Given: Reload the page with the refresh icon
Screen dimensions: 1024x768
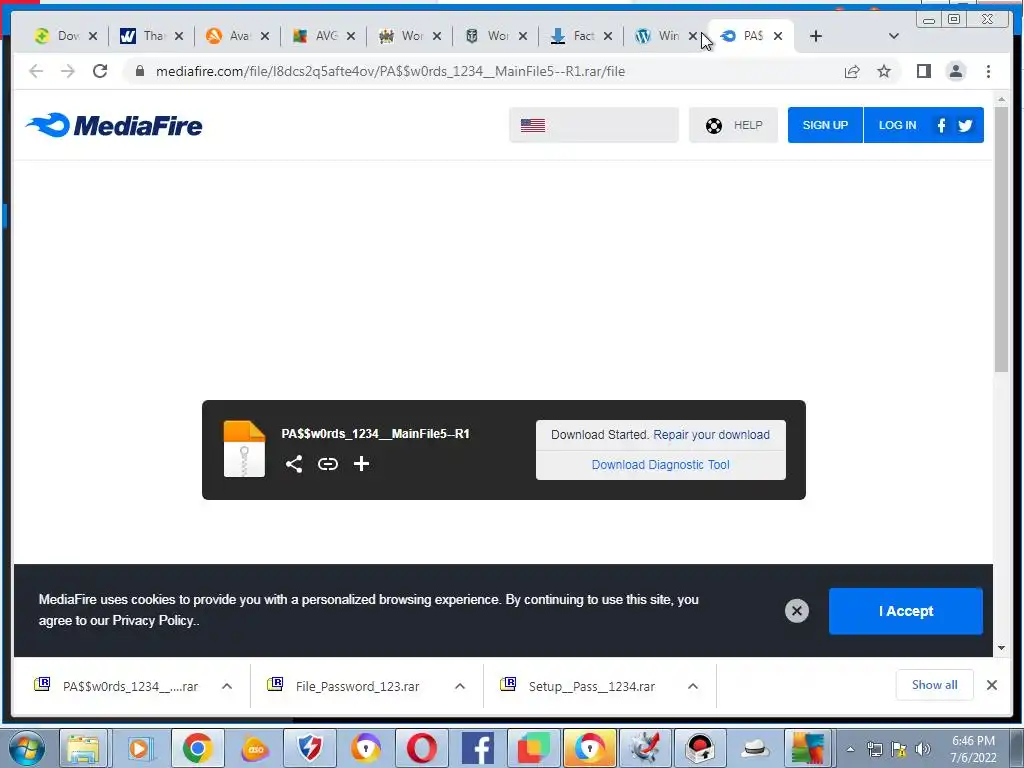Looking at the screenshot, I should tap(100, 71).
